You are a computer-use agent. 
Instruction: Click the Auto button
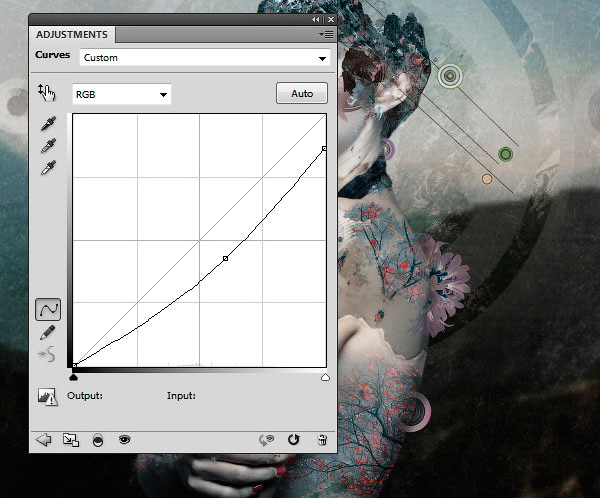pos(302,93)
